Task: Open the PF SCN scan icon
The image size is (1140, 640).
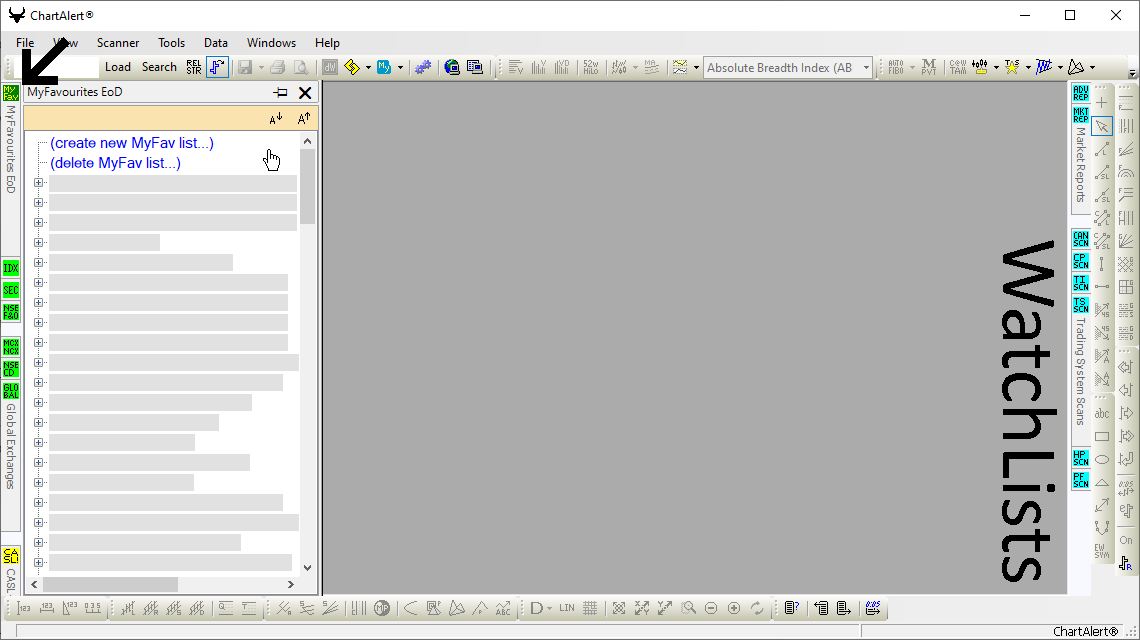Action: point(1081,480)
